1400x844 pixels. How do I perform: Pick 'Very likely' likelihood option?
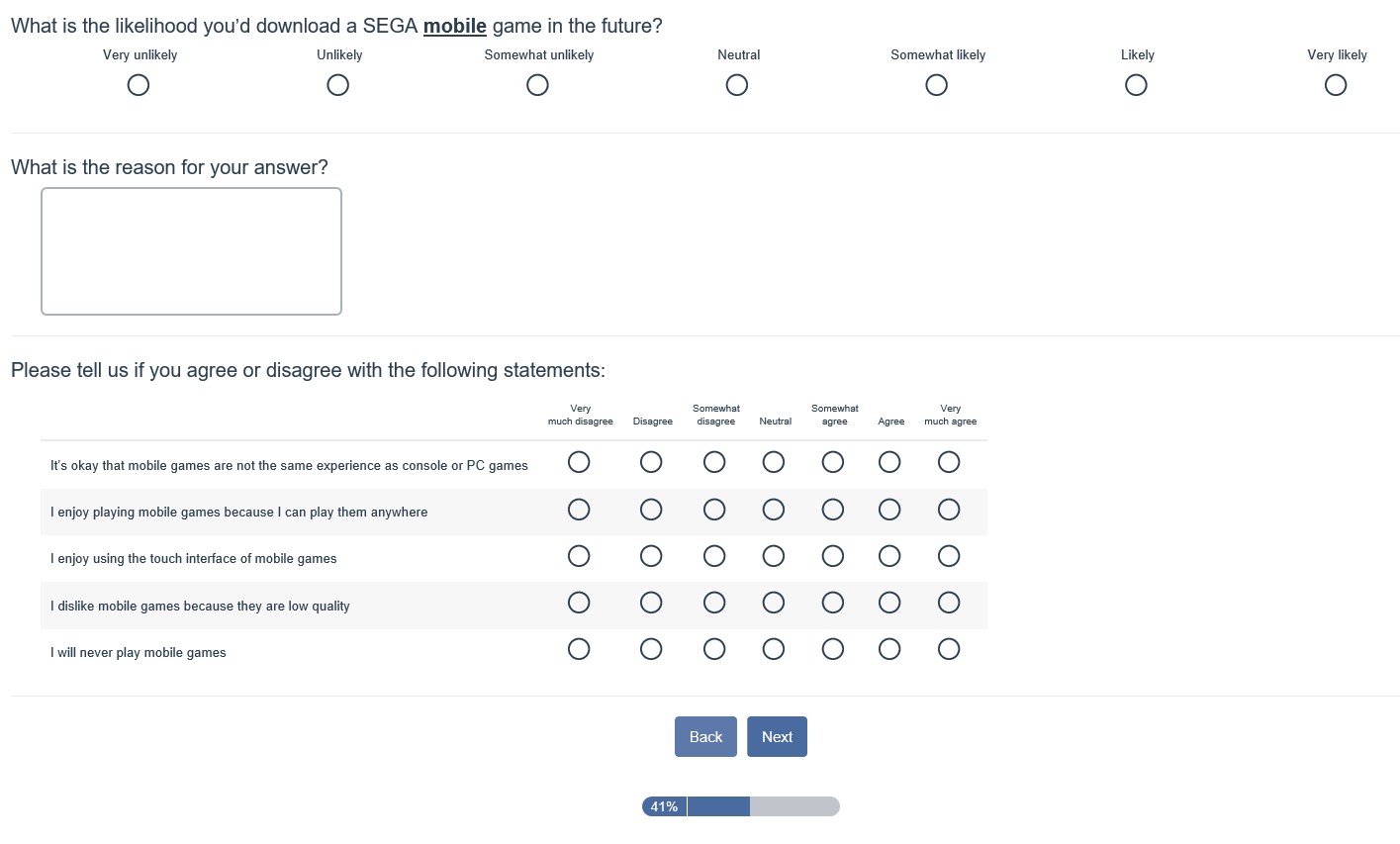[x=1336, y=85]
